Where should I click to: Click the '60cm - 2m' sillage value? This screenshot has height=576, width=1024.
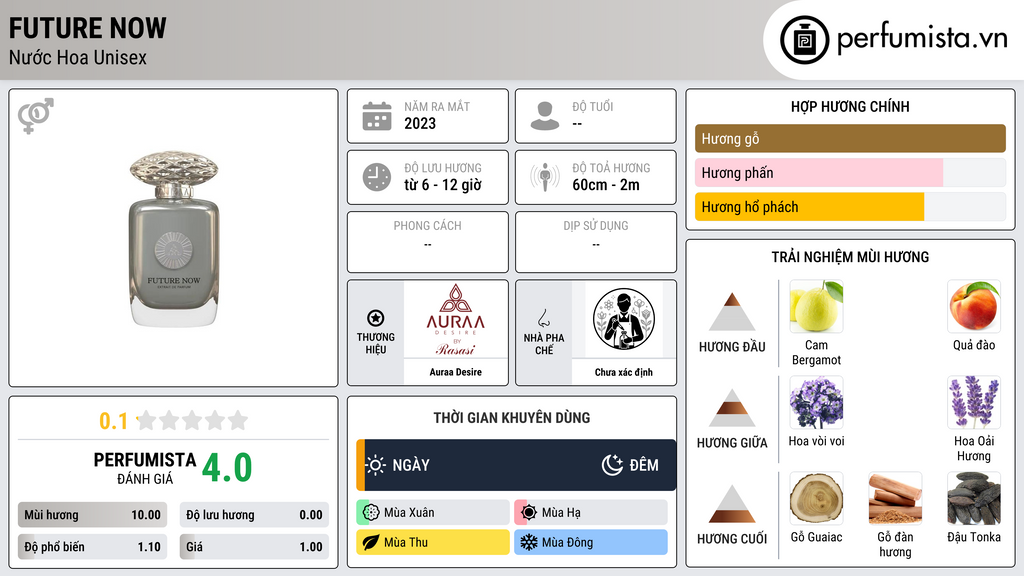pyautogui.click(x=606, y=185)
